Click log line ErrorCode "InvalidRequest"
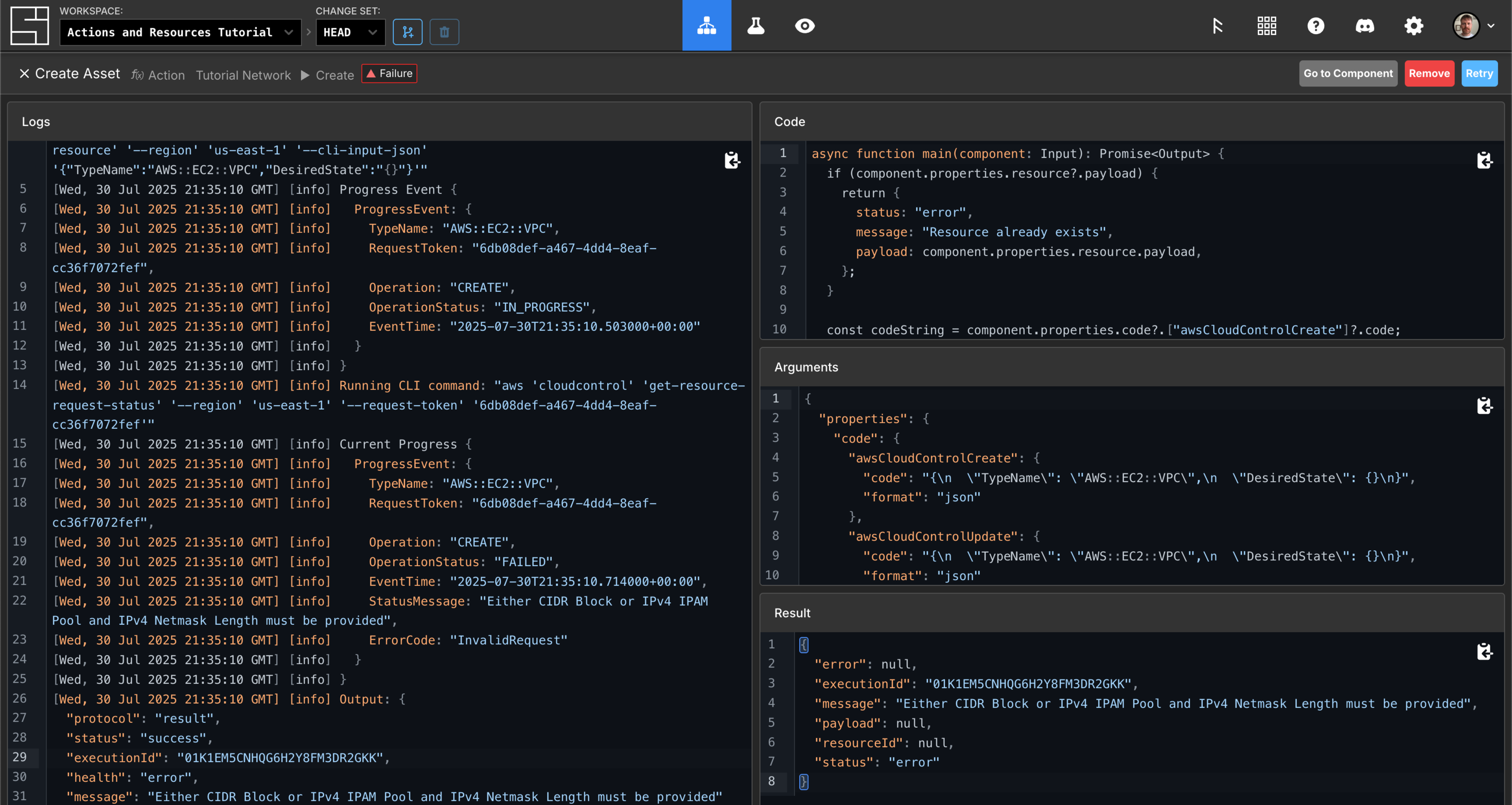The height and width of the screenshot is (805, 1512). [x=309, y=640]
